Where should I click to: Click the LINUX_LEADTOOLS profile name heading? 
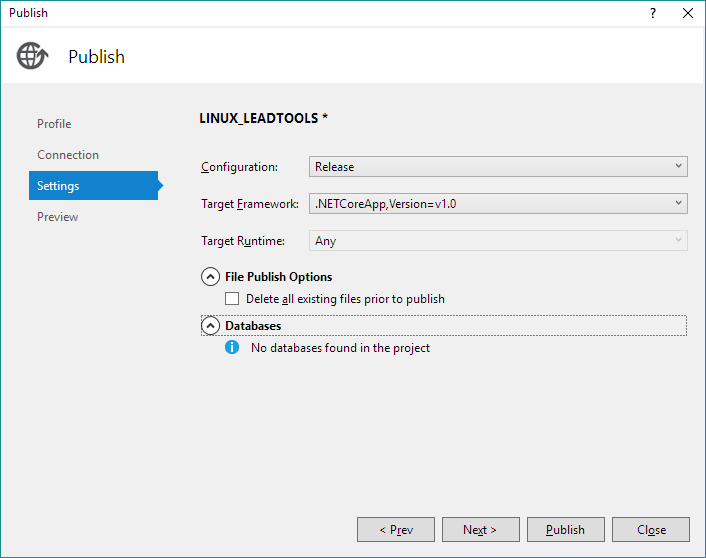coord(263,118)
